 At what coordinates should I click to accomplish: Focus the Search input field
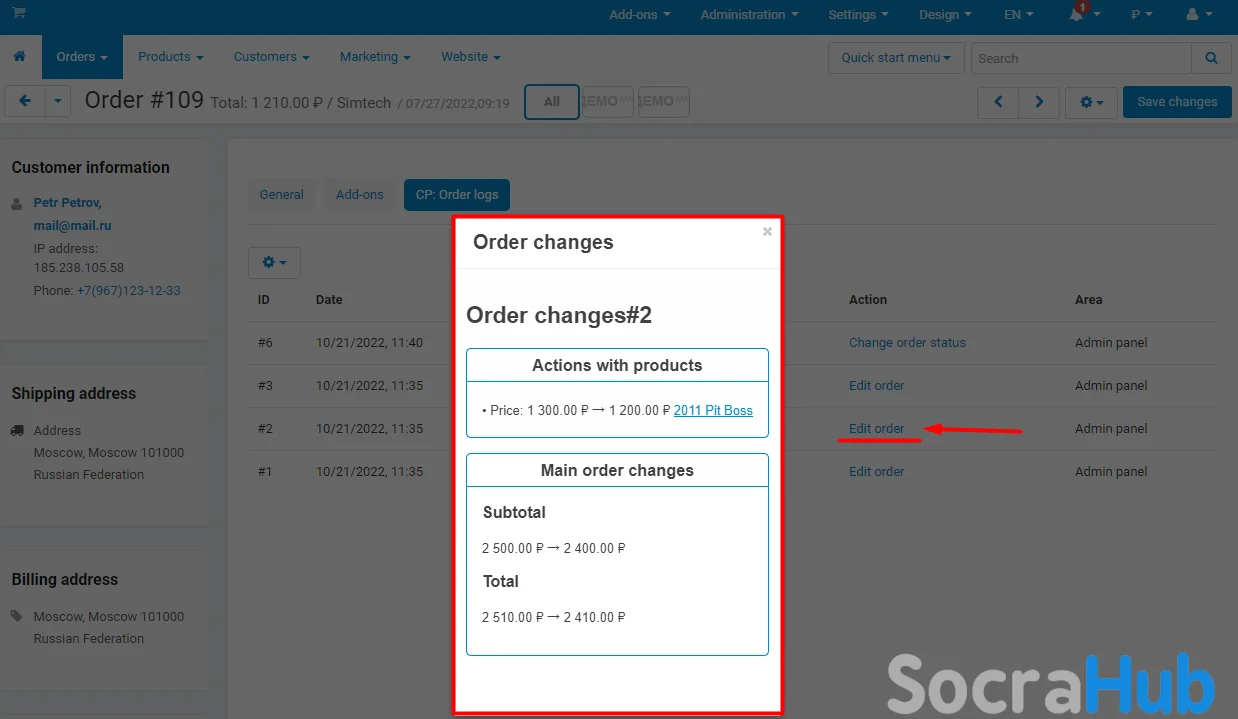coord(1081,58)
